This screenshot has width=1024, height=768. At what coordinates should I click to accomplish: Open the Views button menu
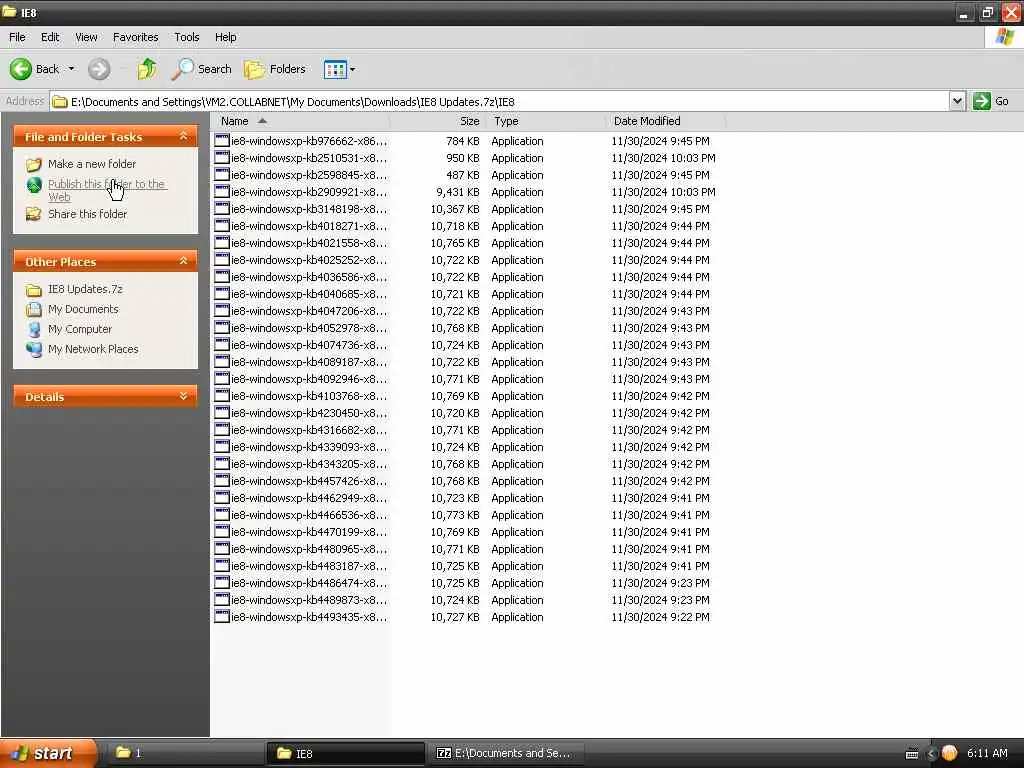coord(339,69)
